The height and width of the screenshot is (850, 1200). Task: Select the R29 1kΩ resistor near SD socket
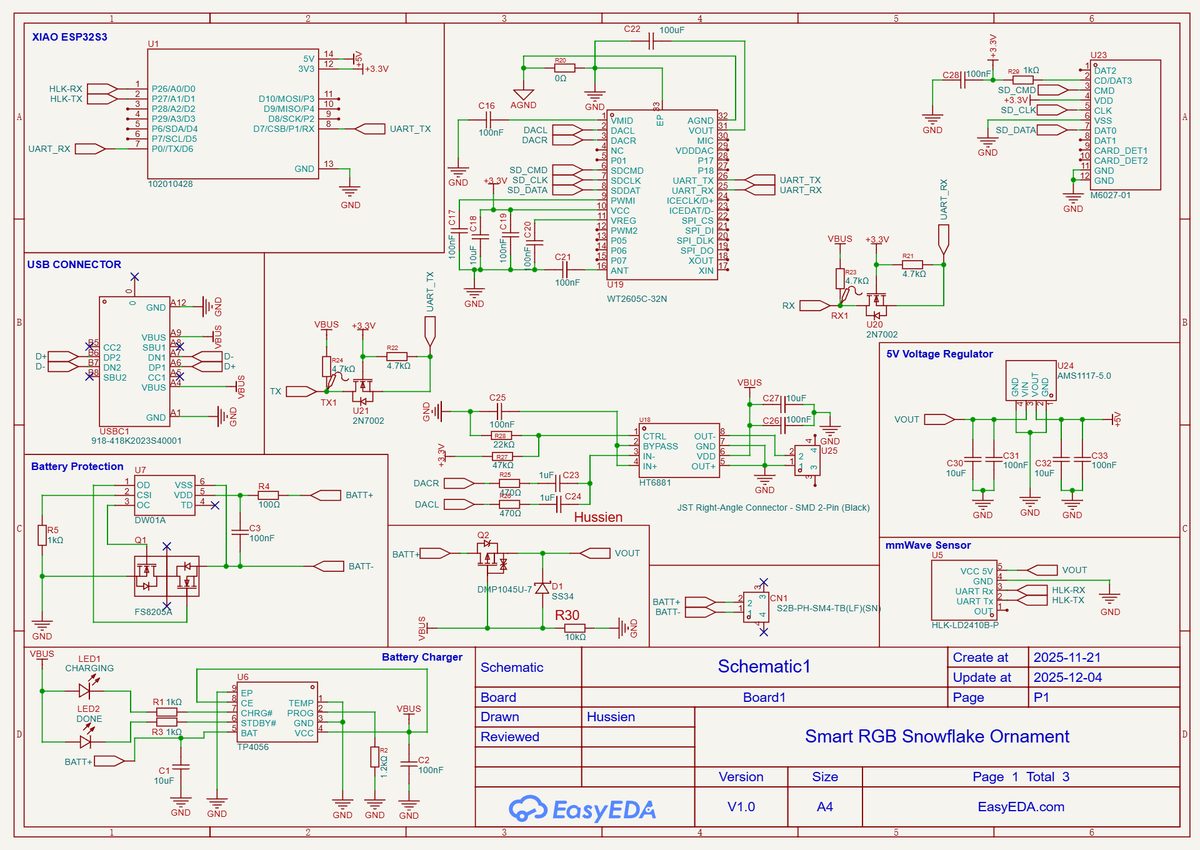[x=1022, y=80]
